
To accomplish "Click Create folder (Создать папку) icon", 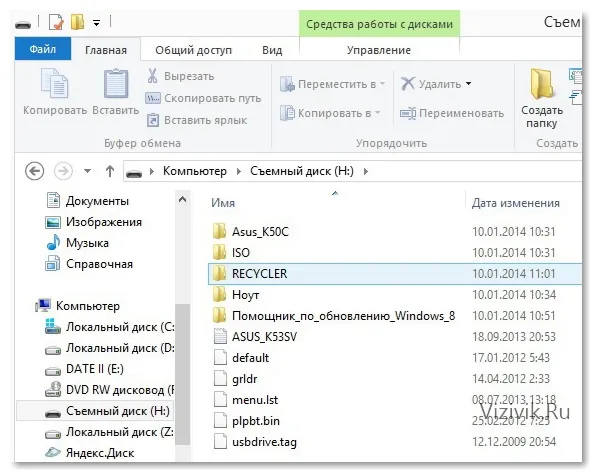I will click(542, 83).
